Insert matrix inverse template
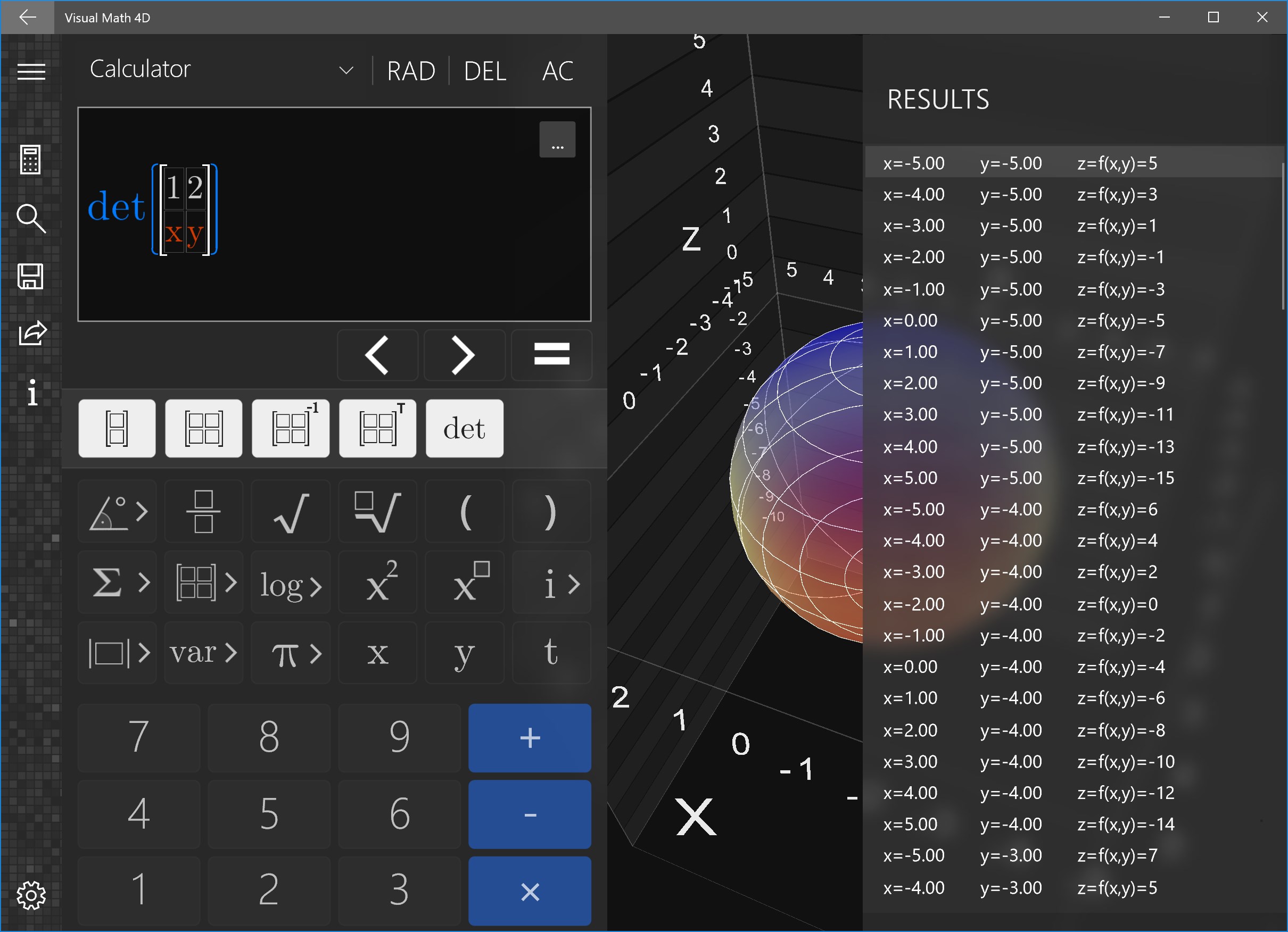 [290, 429]
